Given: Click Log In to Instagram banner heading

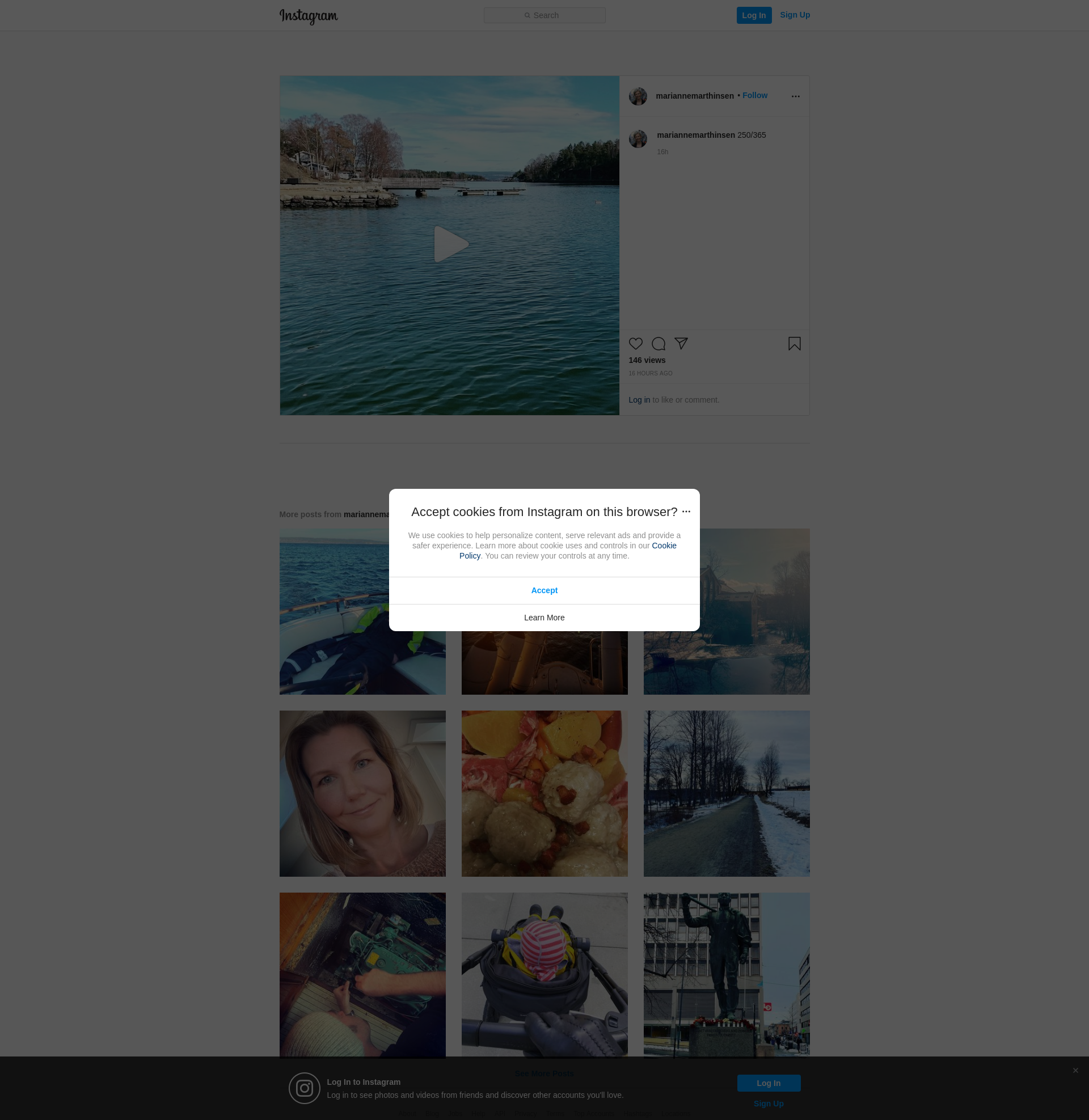Looking at the screenshot, I should click(x=363, y=1081).
